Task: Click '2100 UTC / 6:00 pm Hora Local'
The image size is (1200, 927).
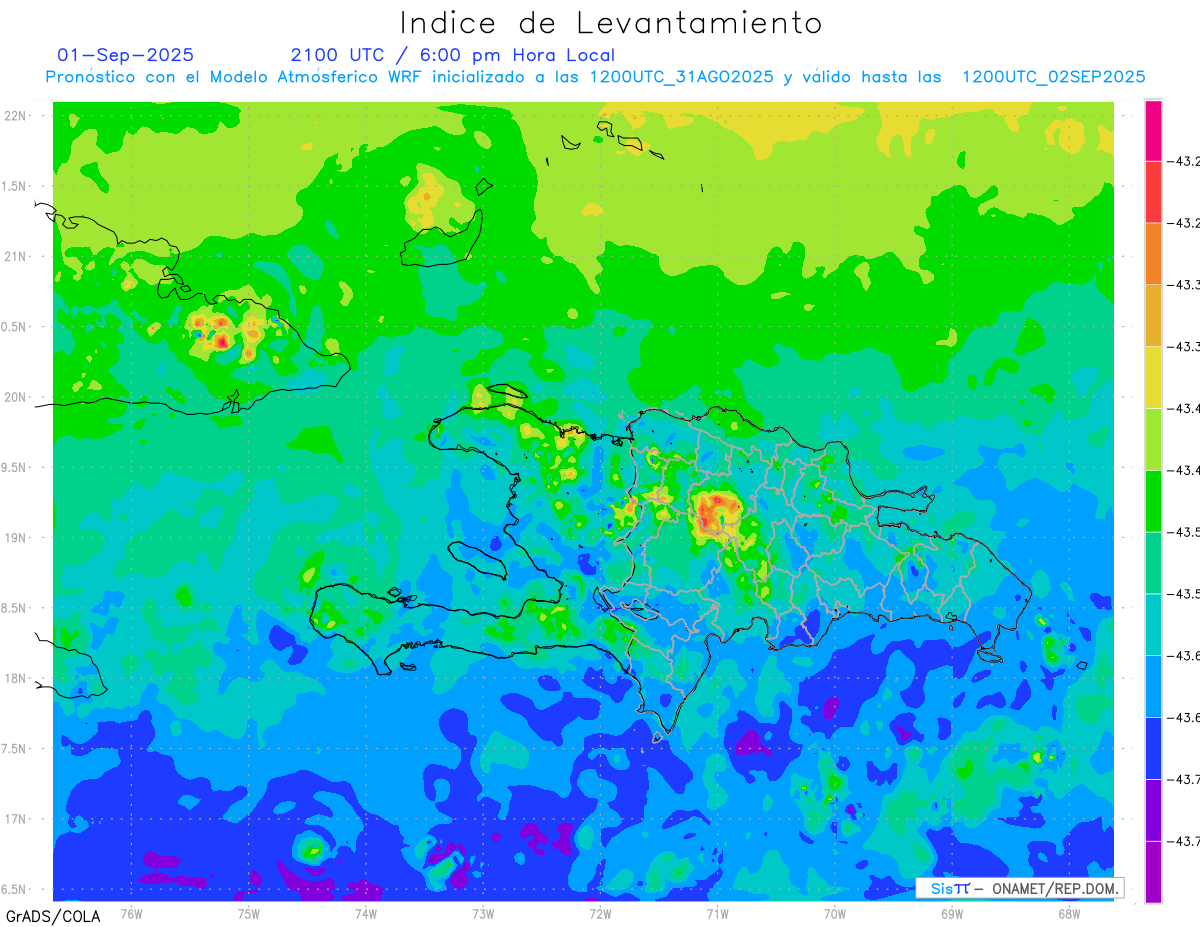Action: [453, 55]
